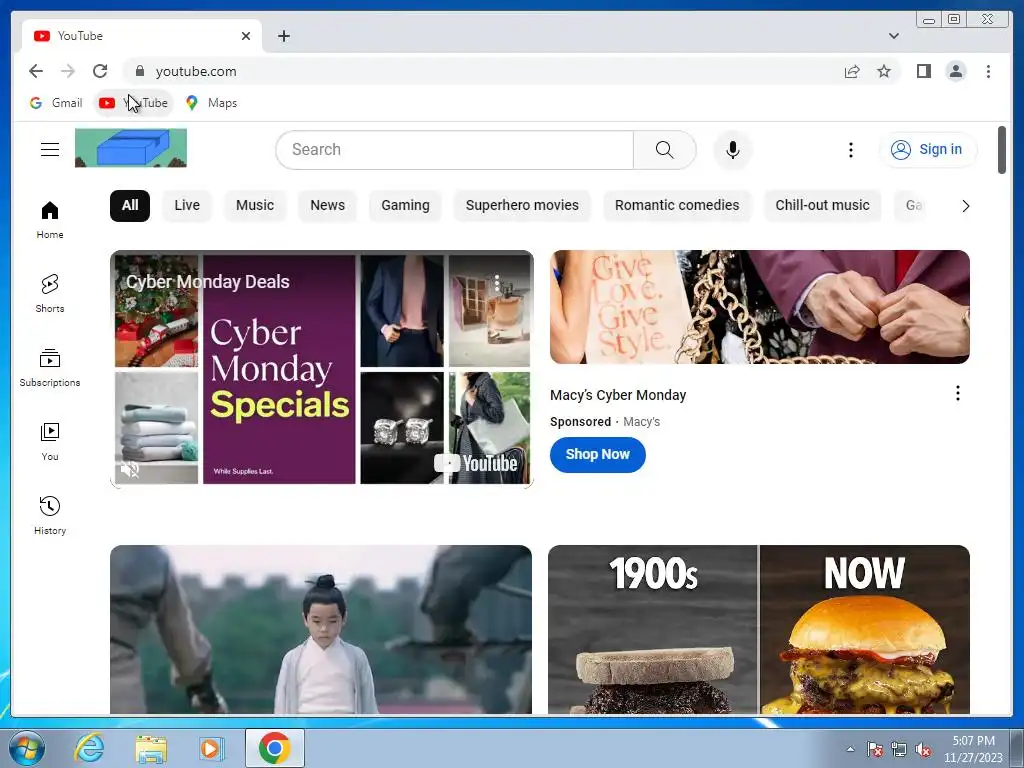This screenshot has height=768, width=1024.
Task: Open new tab with plus button
Action: coord(283,36)
